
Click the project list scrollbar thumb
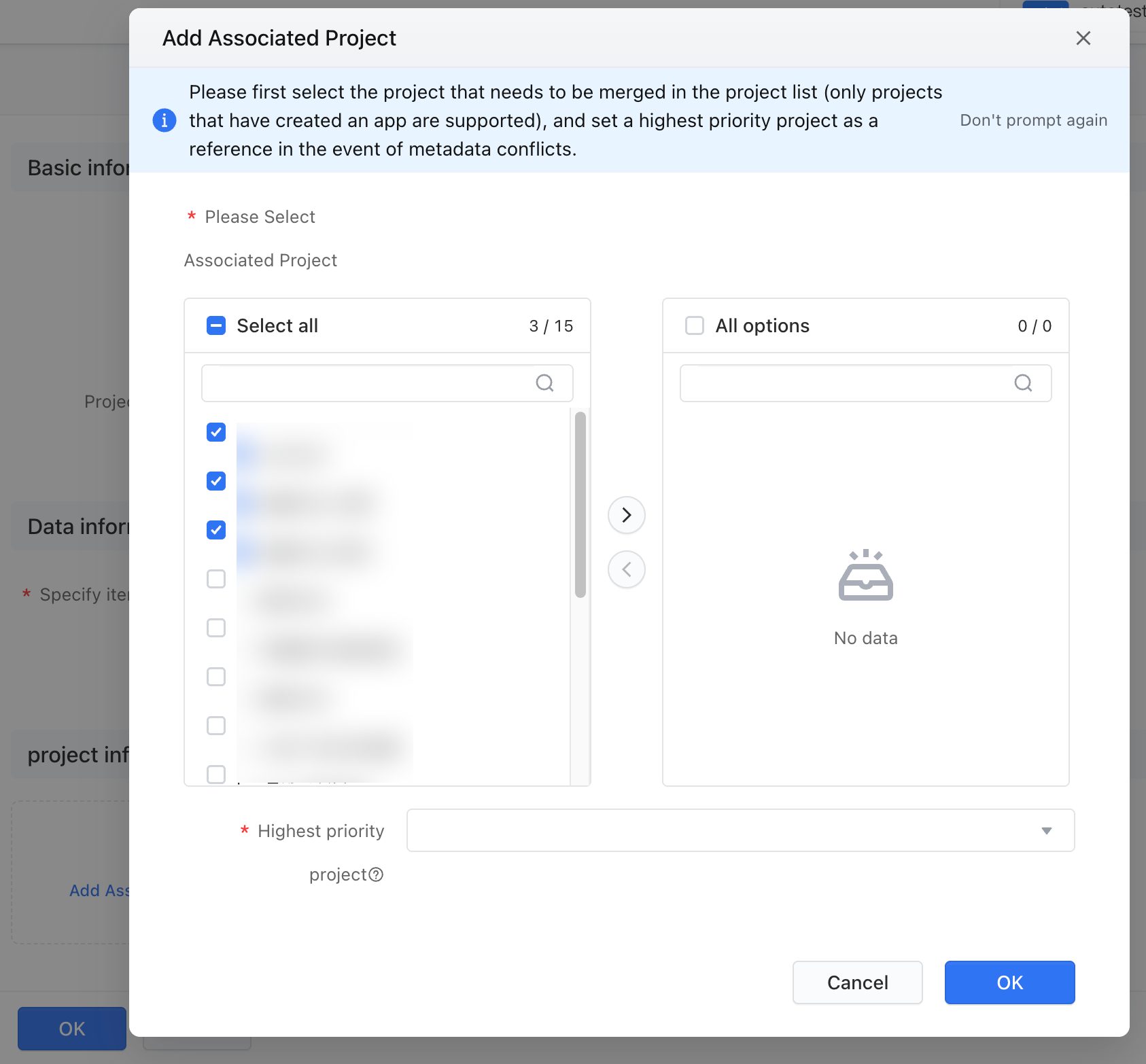coord(580,504)
